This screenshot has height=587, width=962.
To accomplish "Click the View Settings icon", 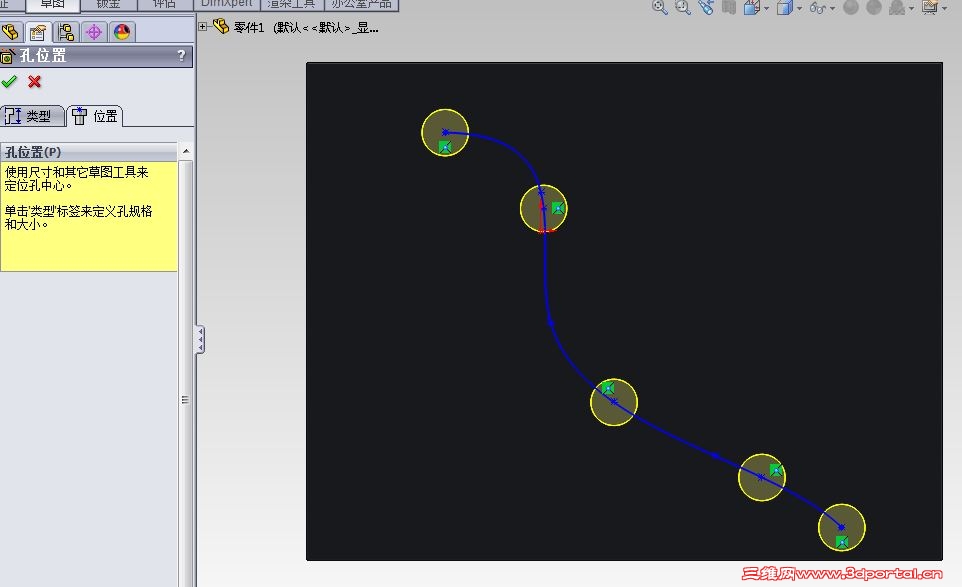I will [897, 7].
